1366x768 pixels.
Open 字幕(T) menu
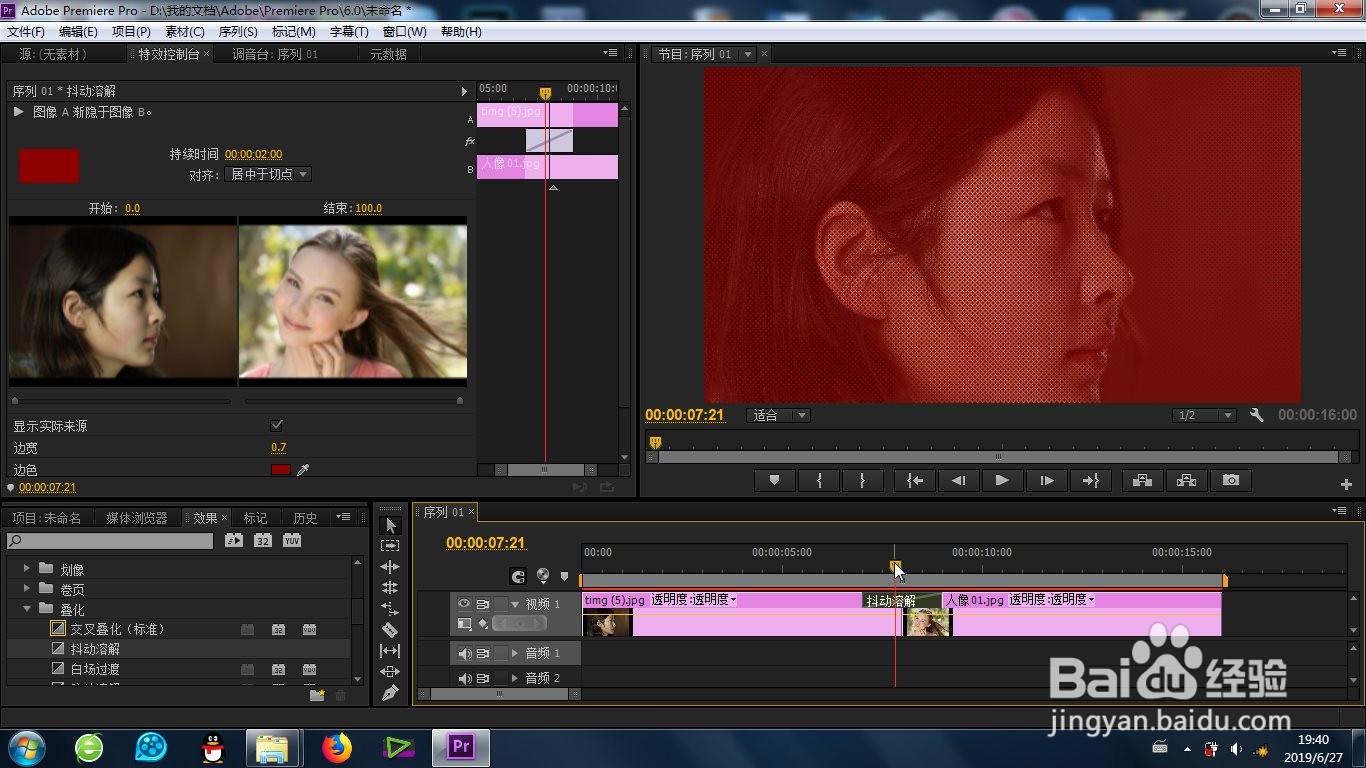349,32
